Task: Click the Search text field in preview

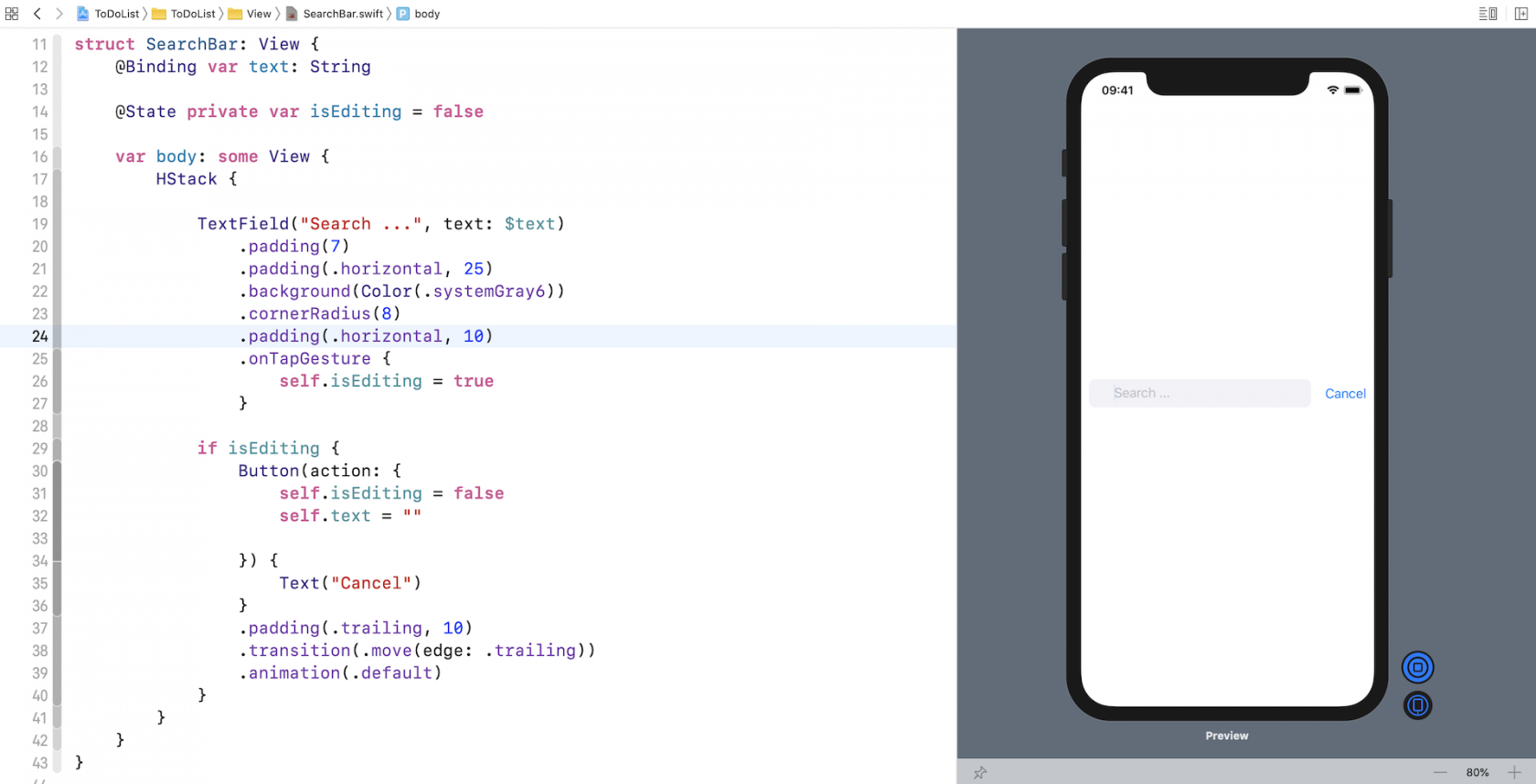Action: (x=1199, y=394)
